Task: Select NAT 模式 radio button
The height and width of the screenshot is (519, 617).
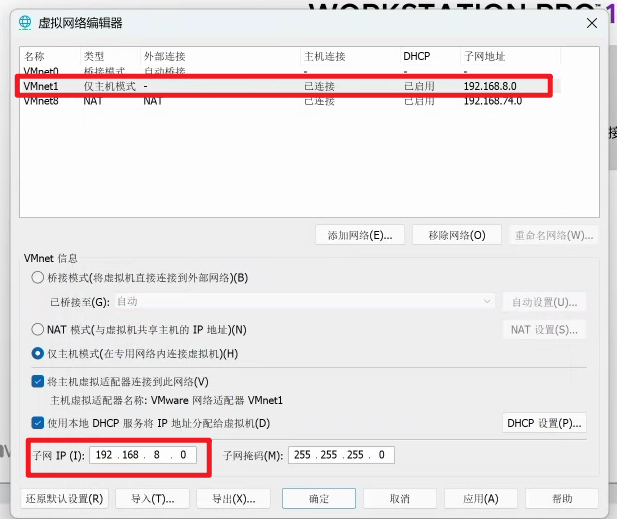Action: pyautogui.click(x=37, y=329)
